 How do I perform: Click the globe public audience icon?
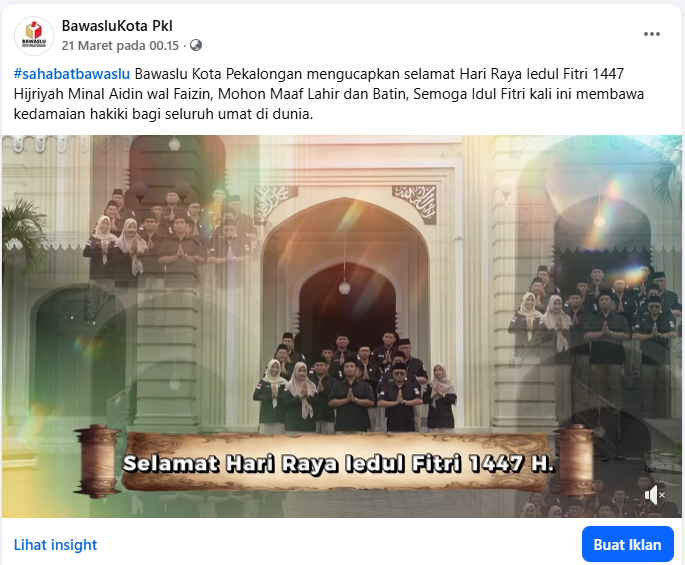(196, 45)
